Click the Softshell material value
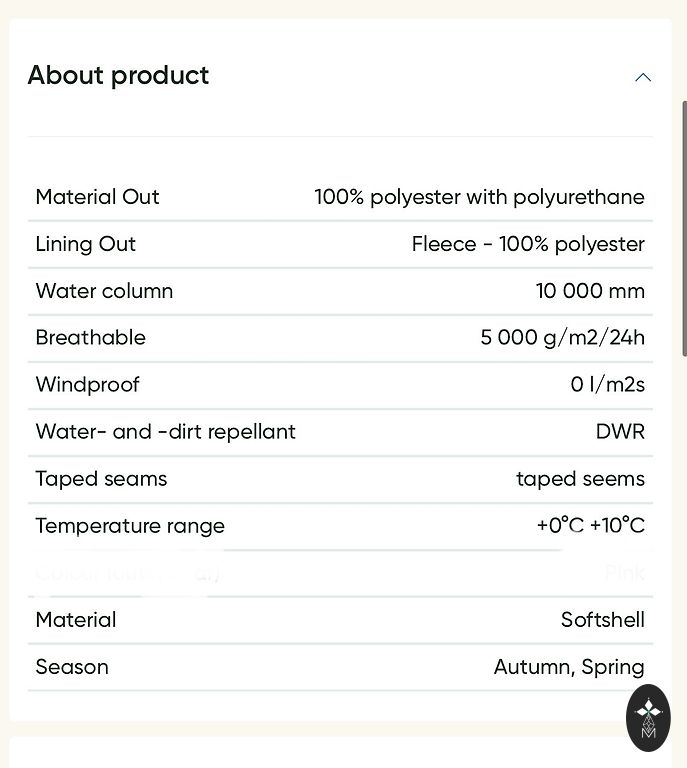The height and width of the screenshot is (768, 687). coord(602,620)
